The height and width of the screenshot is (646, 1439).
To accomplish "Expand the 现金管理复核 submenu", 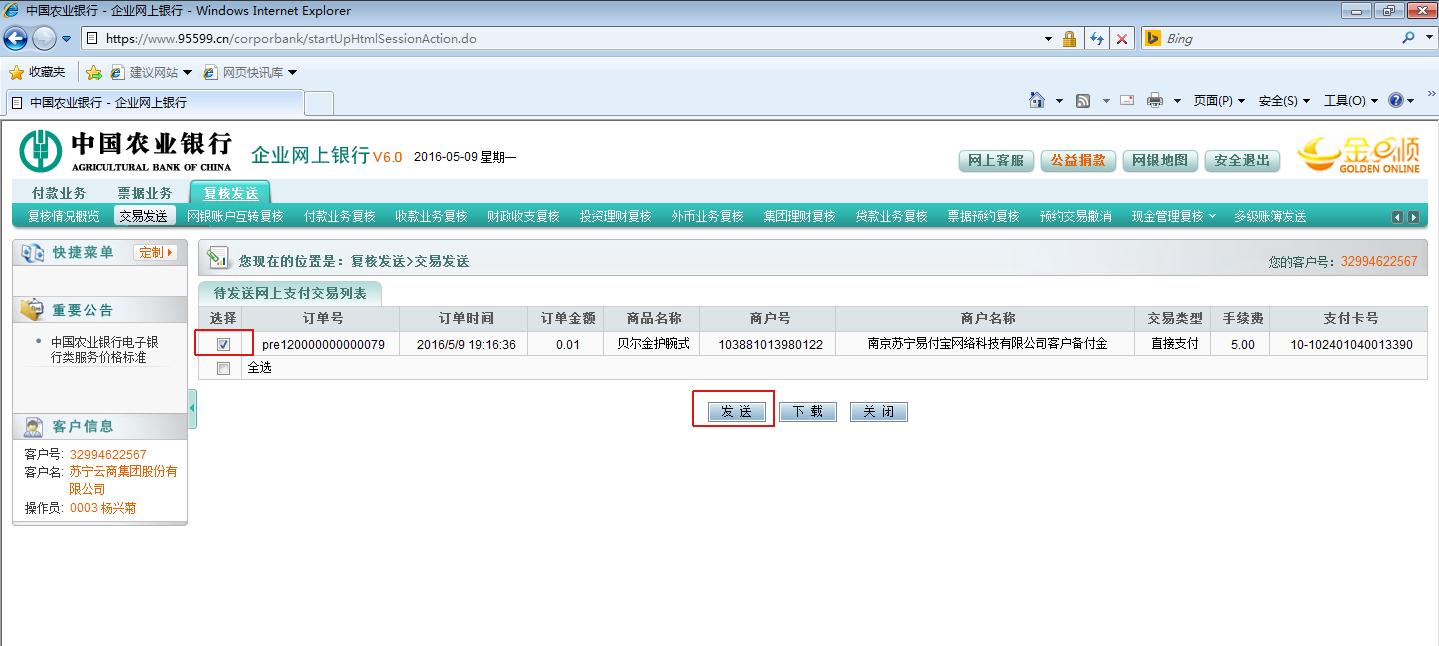I will (1173, 216).
